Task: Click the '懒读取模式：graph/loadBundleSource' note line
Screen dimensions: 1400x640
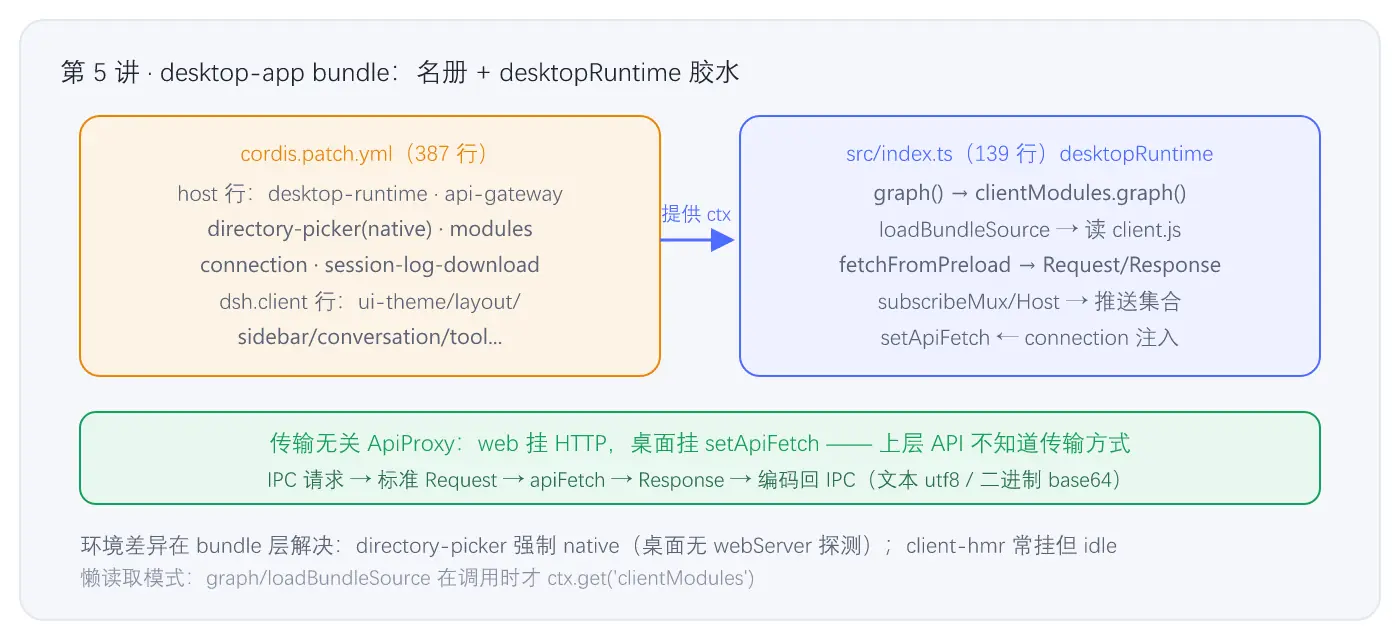Action: pos(417,578)
